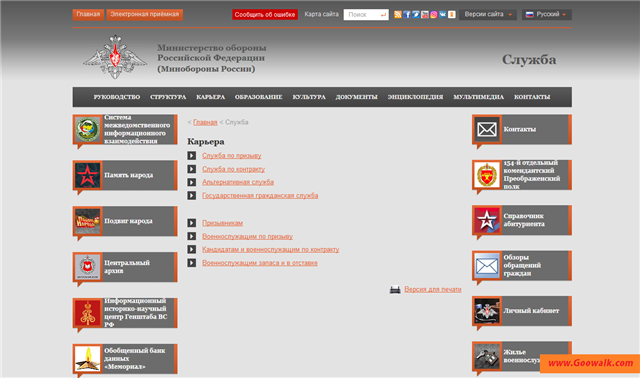Click arrow bullet beside Военнослужащим запаса и в отставке
640x378 pixels.
coord(192,263)
